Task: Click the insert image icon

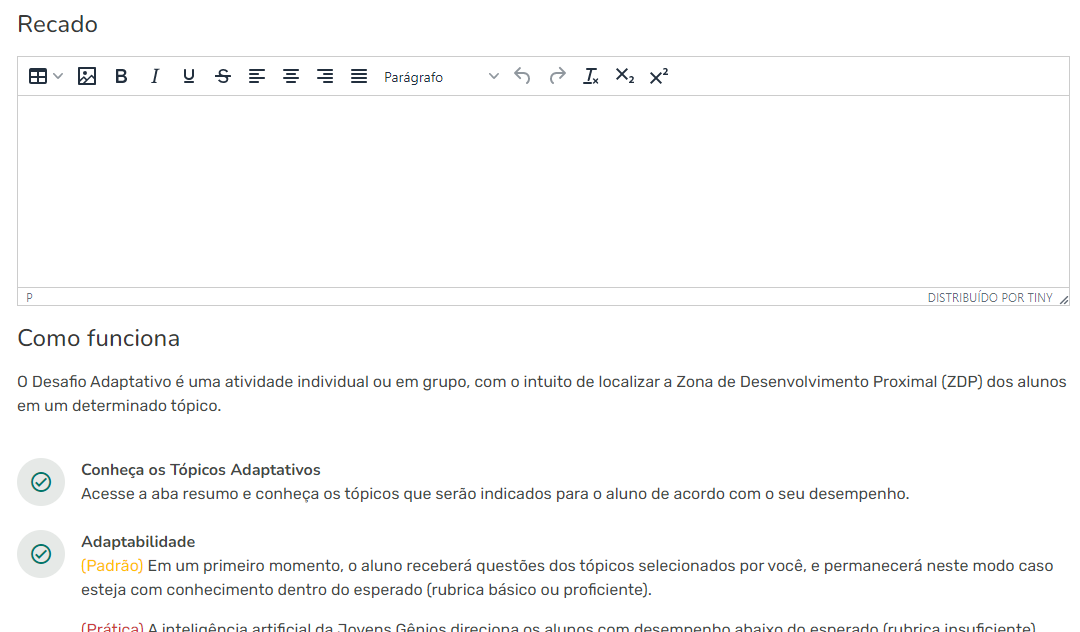Action: 87,76
